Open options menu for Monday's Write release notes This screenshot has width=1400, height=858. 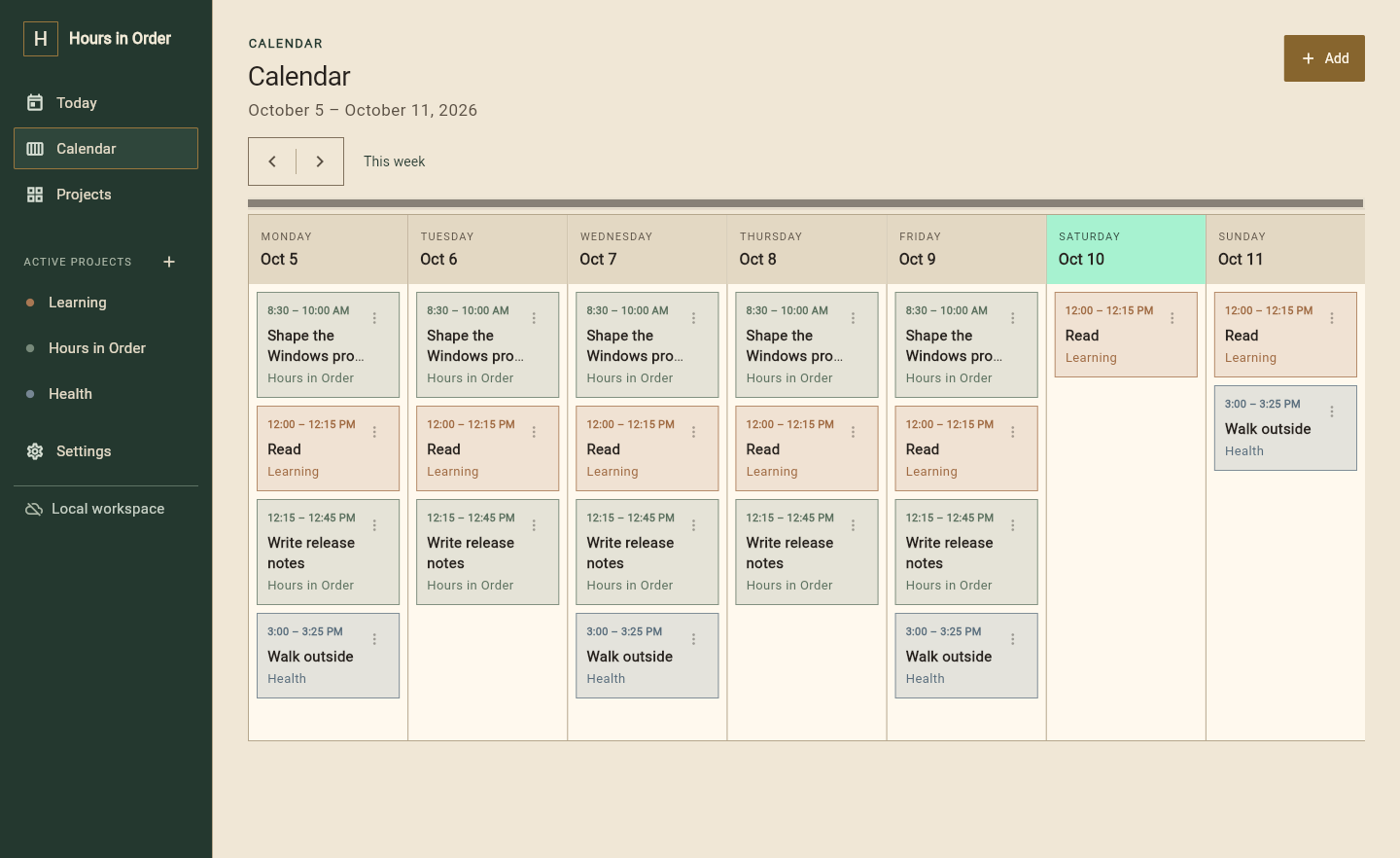coord(374,525)
